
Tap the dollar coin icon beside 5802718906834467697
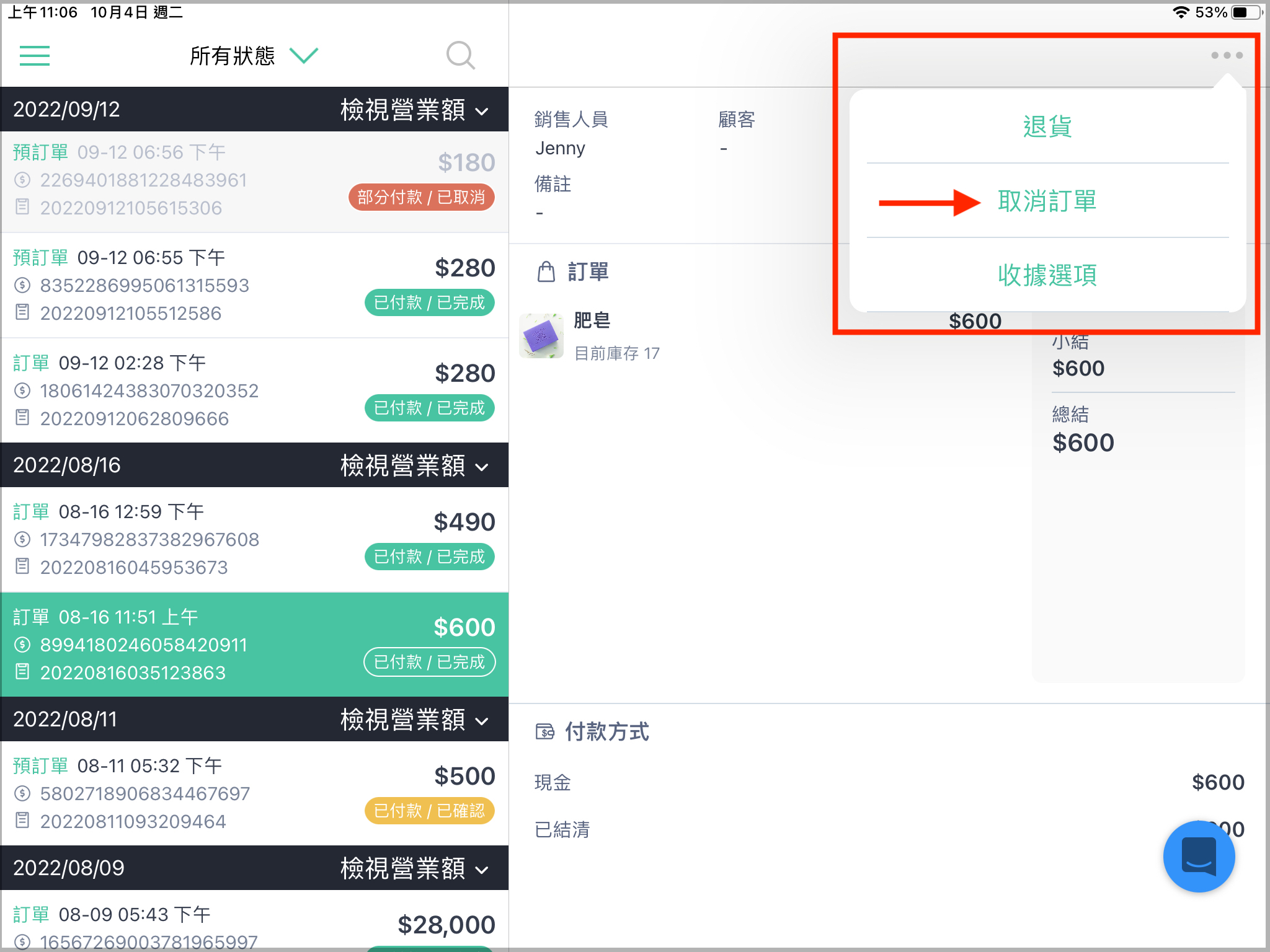tap(22, 793)
